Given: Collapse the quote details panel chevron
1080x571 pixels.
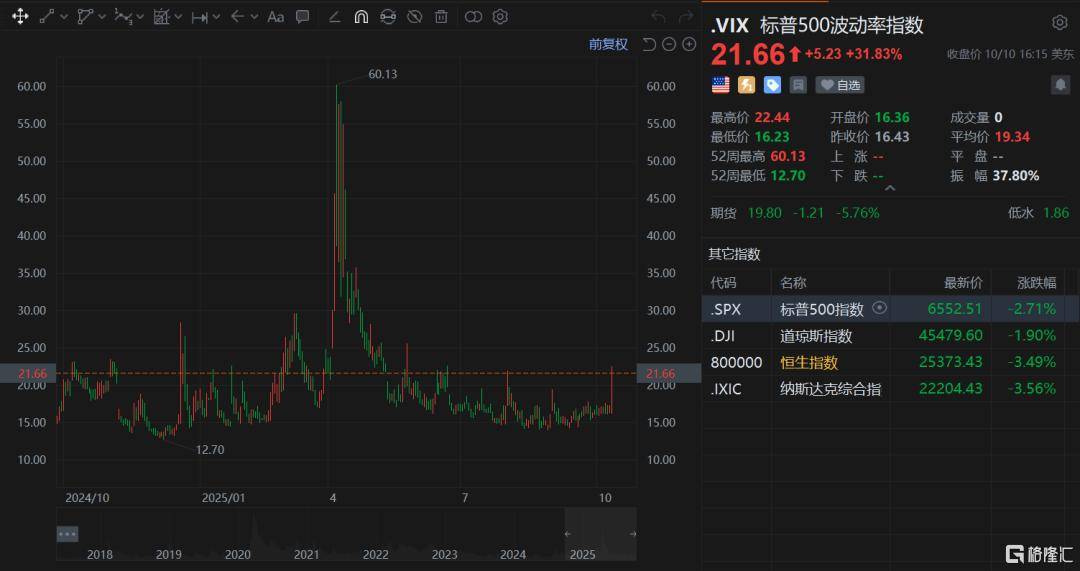Looking at the screenshot, I should point(890,188).
